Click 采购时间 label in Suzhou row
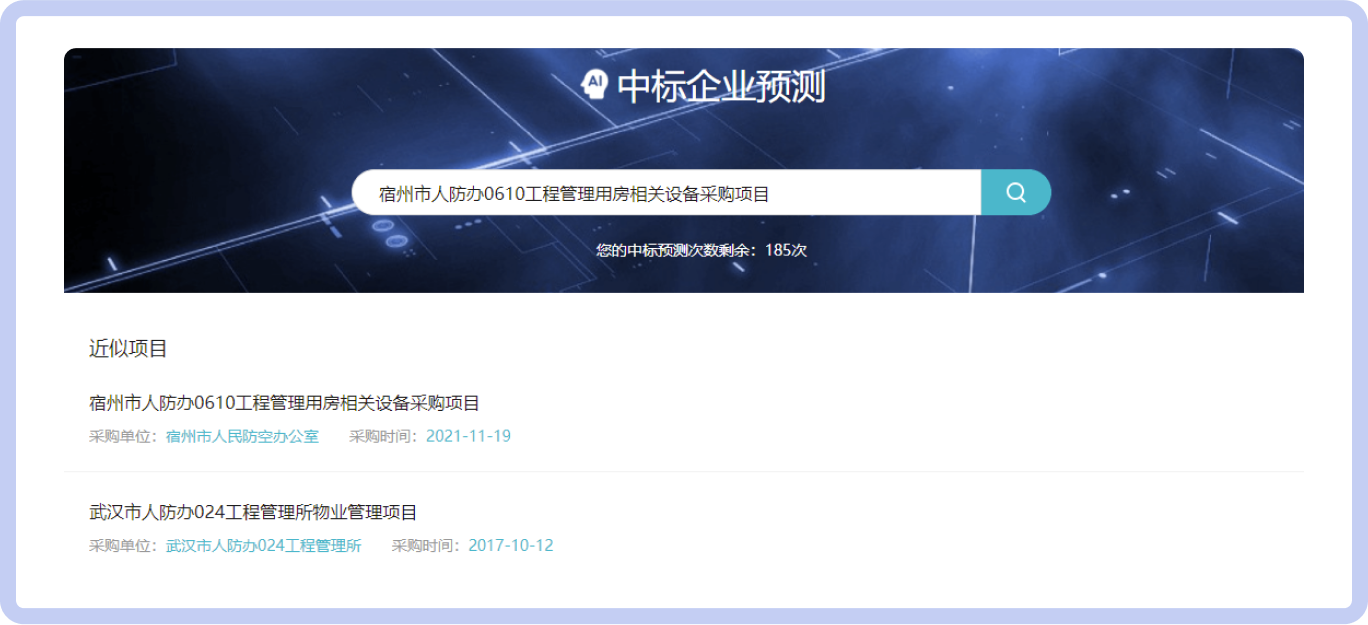1368x625 pixels. (384, 436)
